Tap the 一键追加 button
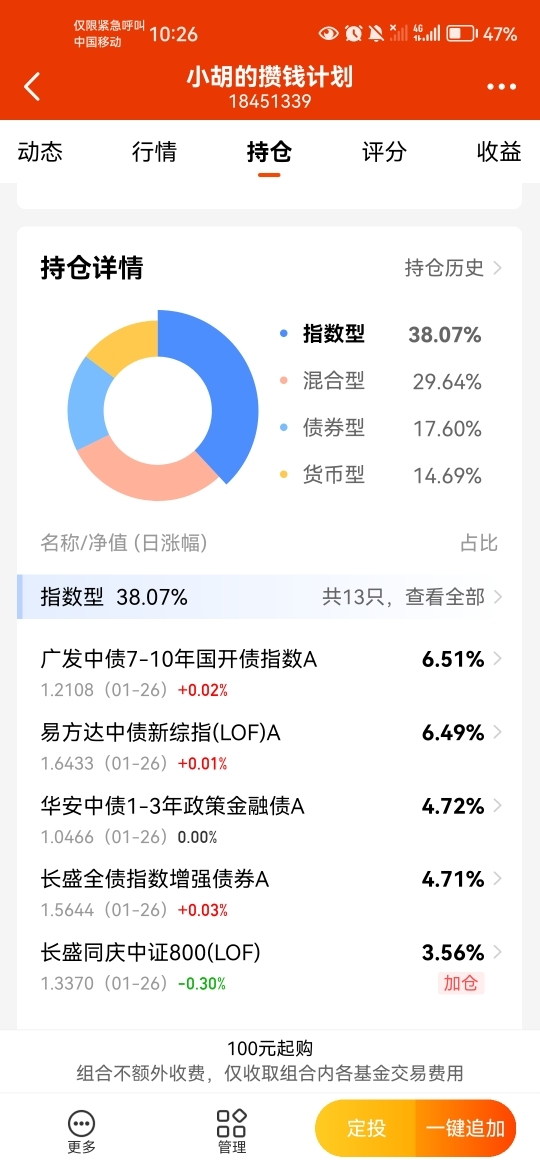 [x=466, y=1127]
